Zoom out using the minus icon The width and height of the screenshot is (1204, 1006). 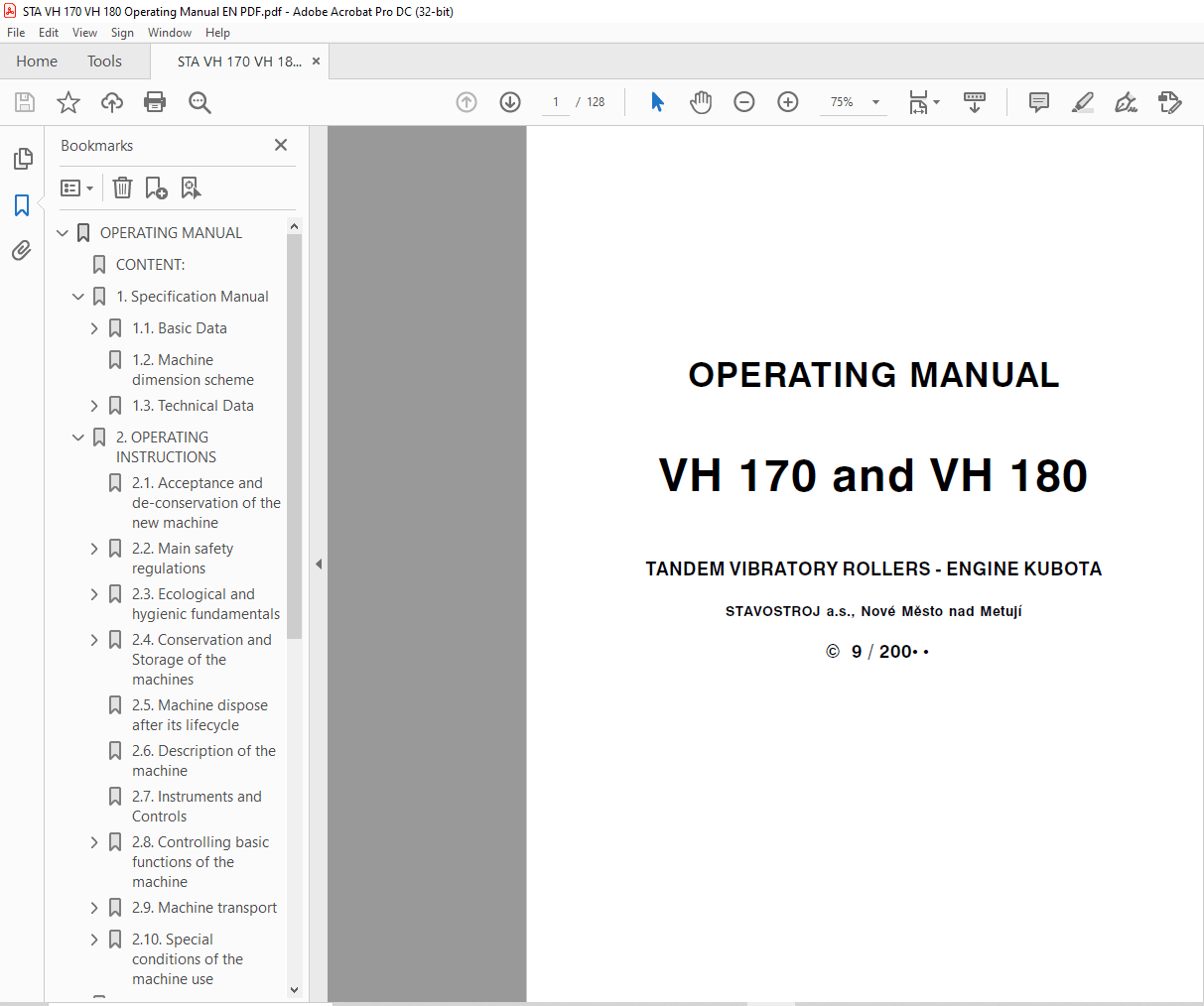(x=743, y=102)
